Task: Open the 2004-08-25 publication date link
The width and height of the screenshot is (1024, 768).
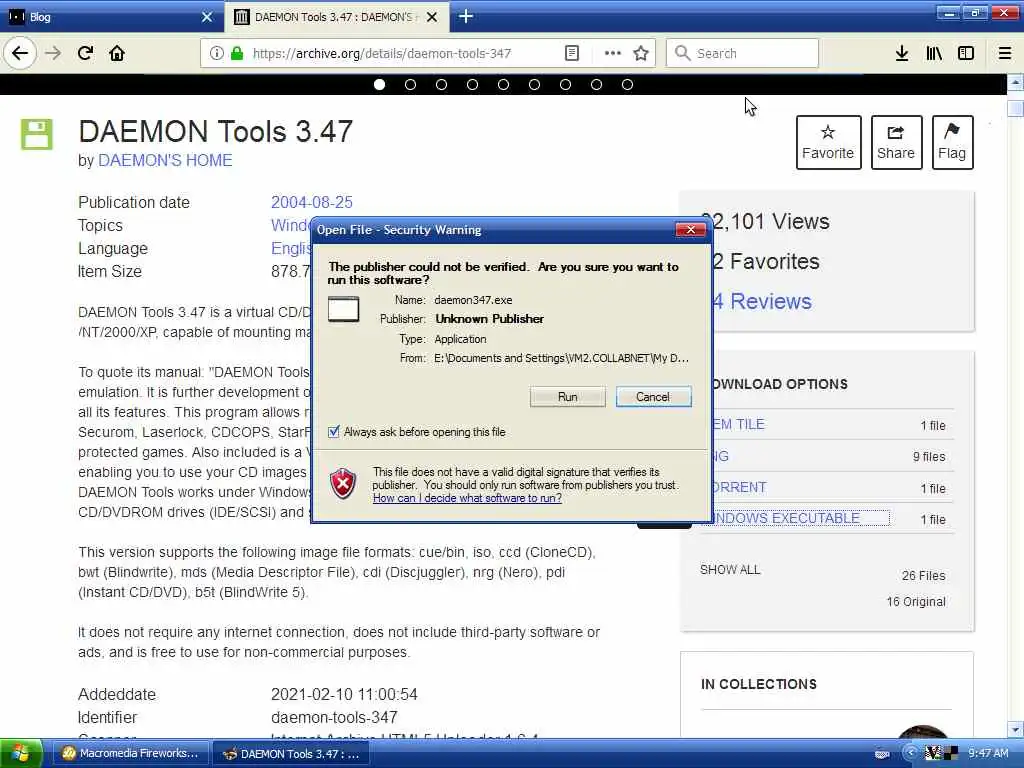Action: coord(312,202)
